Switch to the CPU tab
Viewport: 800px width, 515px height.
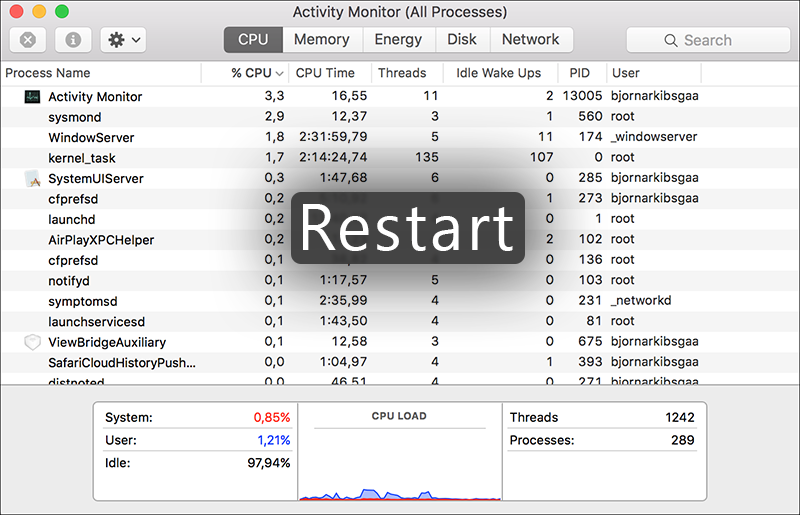pos(253,39)
